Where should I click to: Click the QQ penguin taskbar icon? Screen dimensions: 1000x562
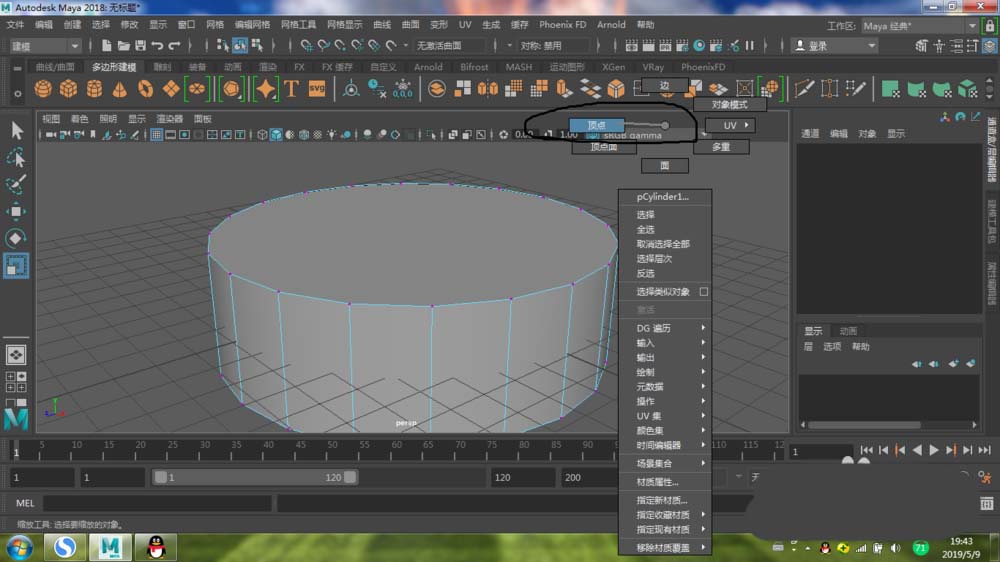point(156,547)
